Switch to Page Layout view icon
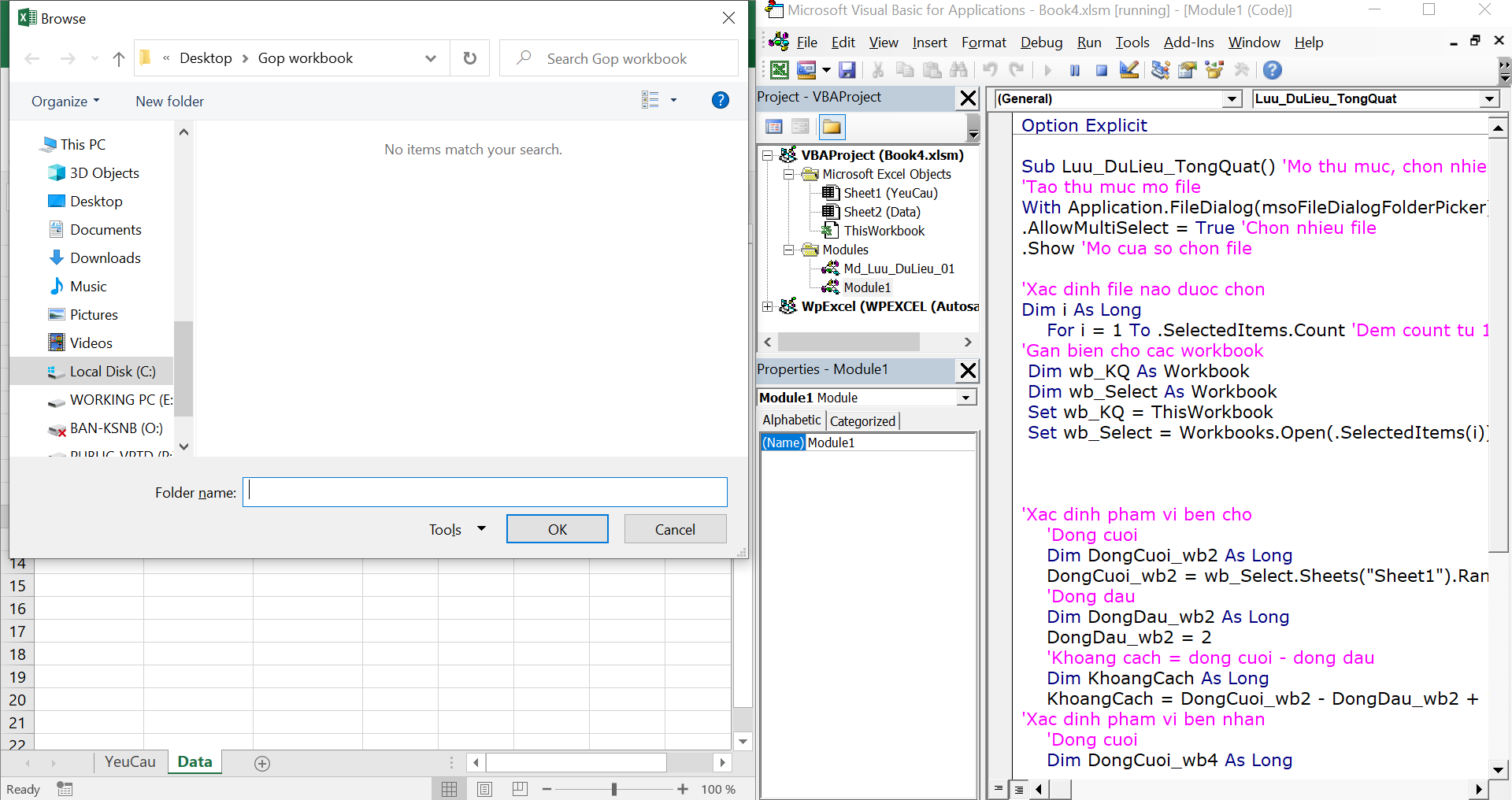Viewport: 1512px width, 800px height. pos(484,789)
